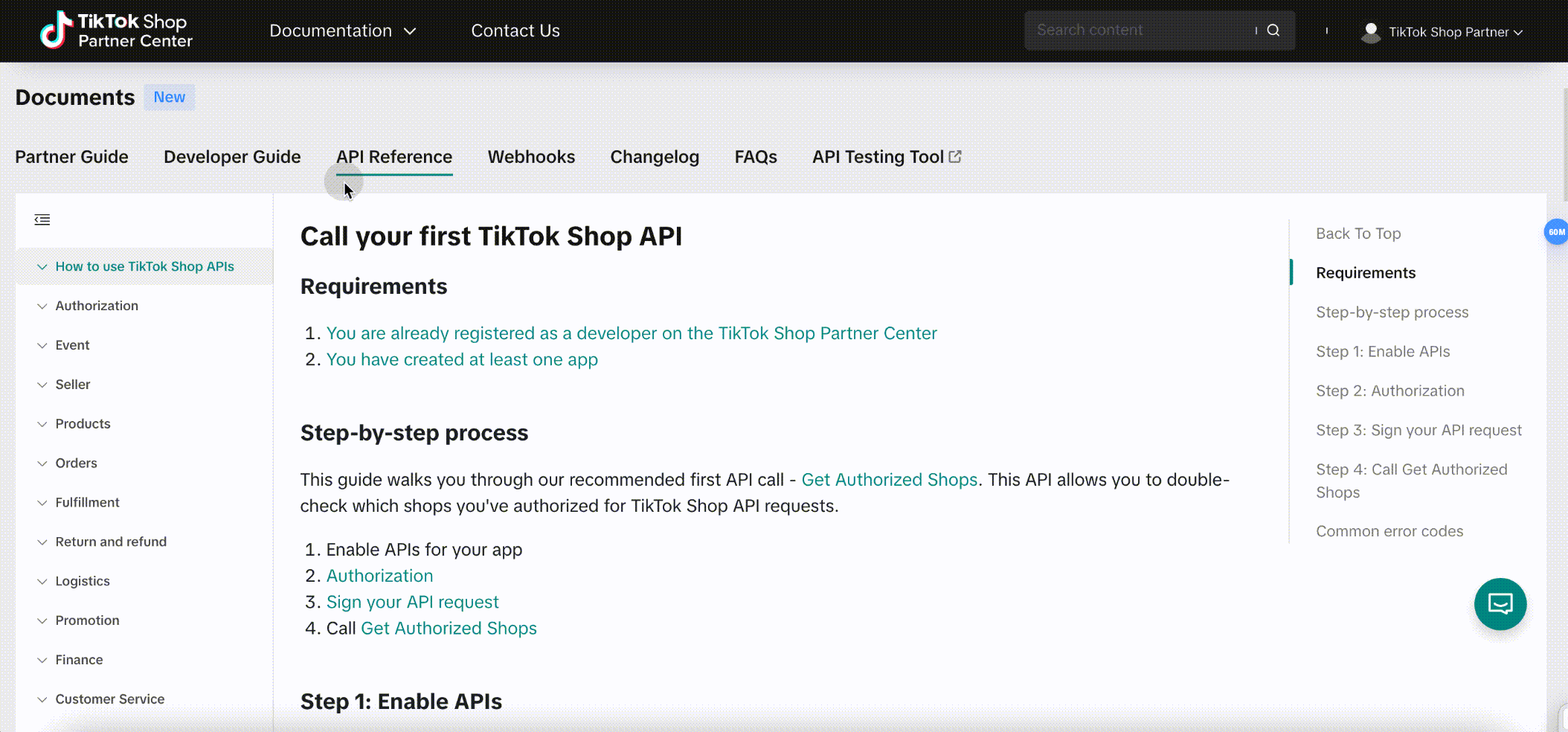This screenshot has height=732, width=1568.
Task: Click the TikTok Shop Partner Center logo
Action: click(116, 30)
